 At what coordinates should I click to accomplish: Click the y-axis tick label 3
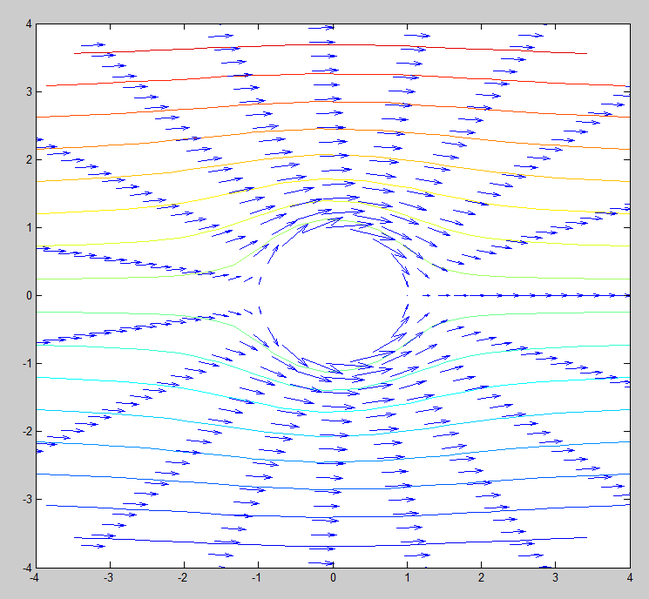point(28,91)
